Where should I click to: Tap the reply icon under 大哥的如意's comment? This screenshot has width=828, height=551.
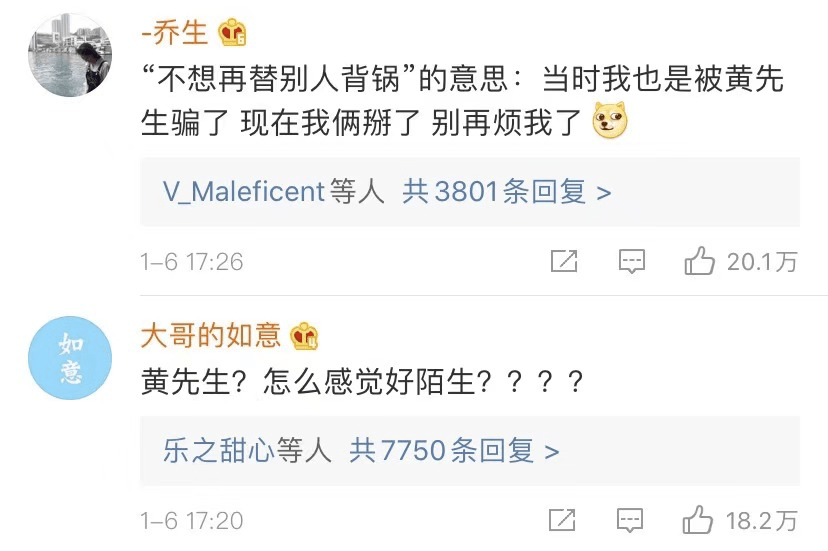tap(630, 520)
